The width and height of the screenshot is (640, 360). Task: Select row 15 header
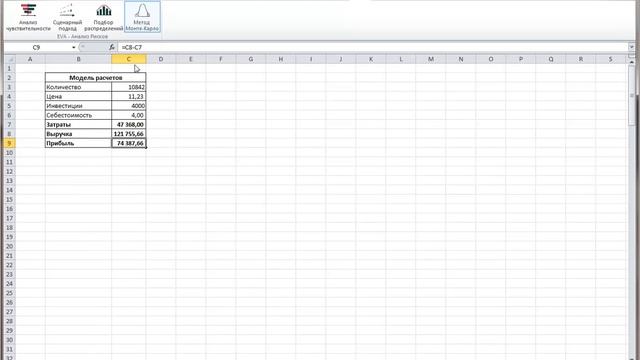tap(9, 200)
